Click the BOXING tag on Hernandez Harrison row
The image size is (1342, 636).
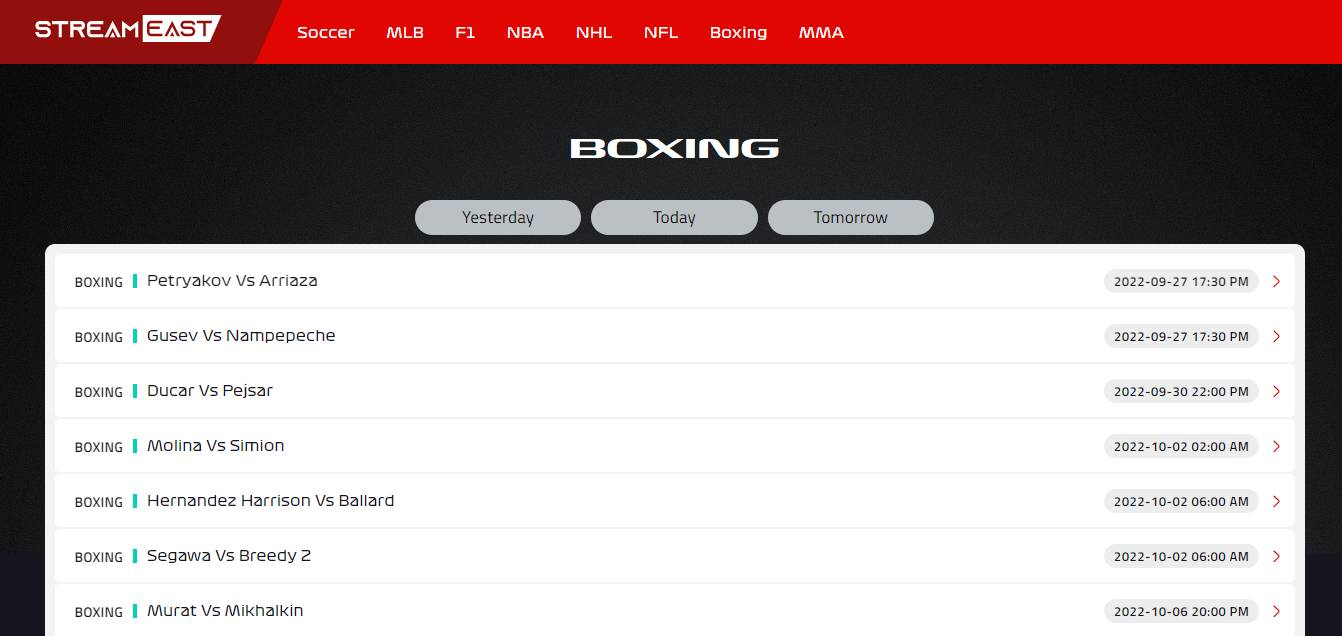coord(99,503)
